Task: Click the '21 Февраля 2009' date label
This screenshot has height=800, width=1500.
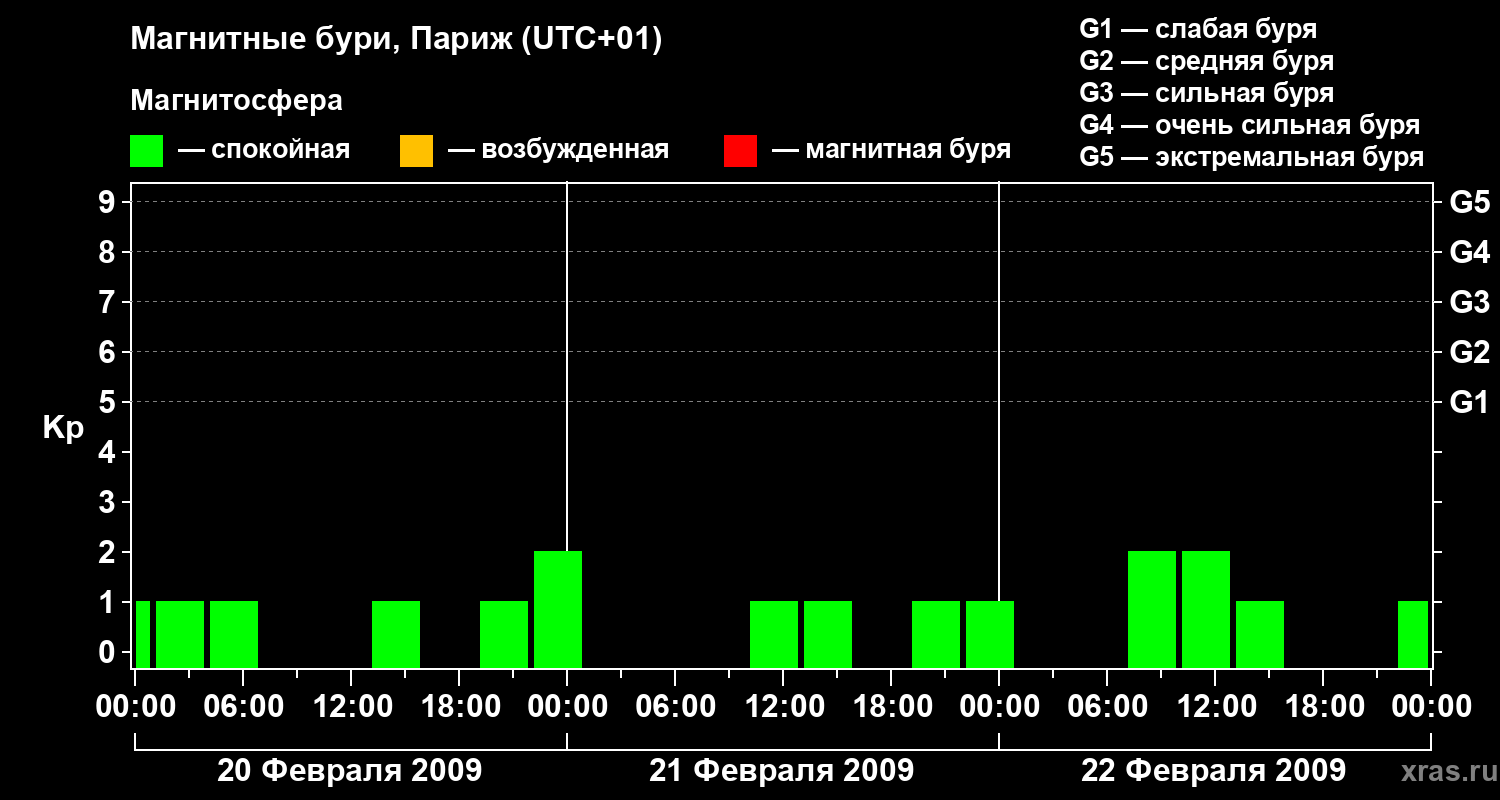Action: tap(782, 771)
